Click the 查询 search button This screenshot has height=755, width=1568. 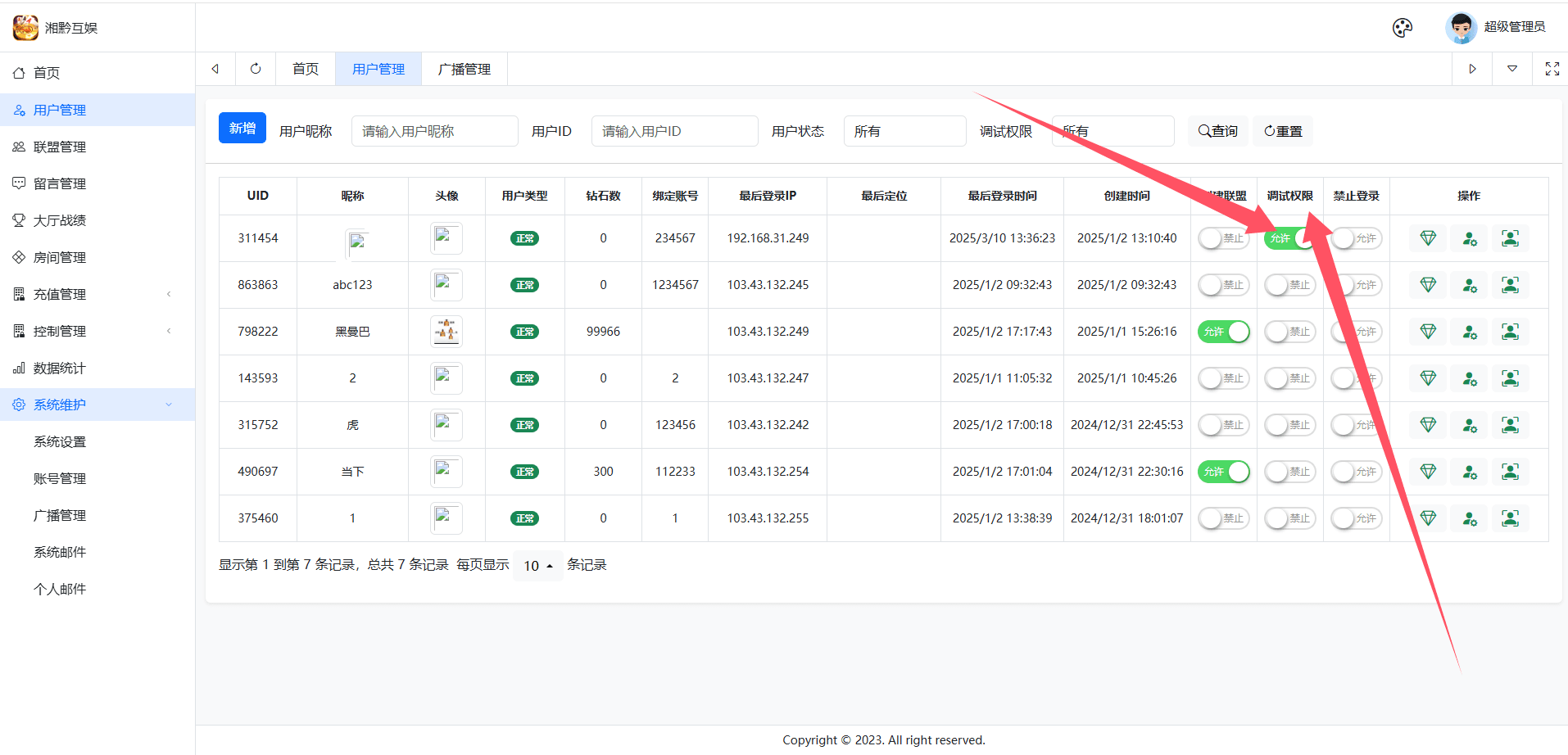pos(1217,131)
